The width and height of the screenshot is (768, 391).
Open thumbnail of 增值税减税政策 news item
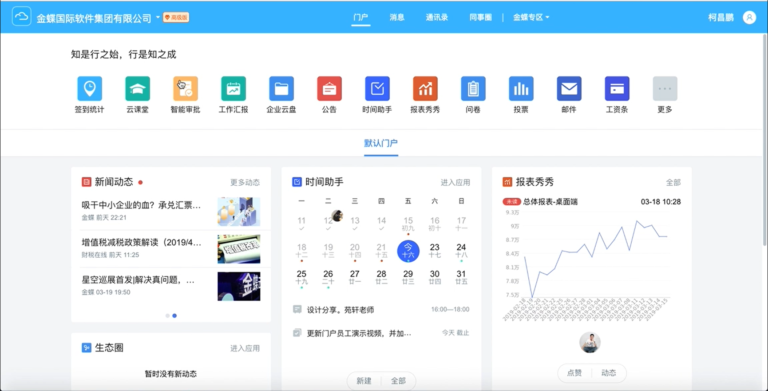[x=239, y=249]
